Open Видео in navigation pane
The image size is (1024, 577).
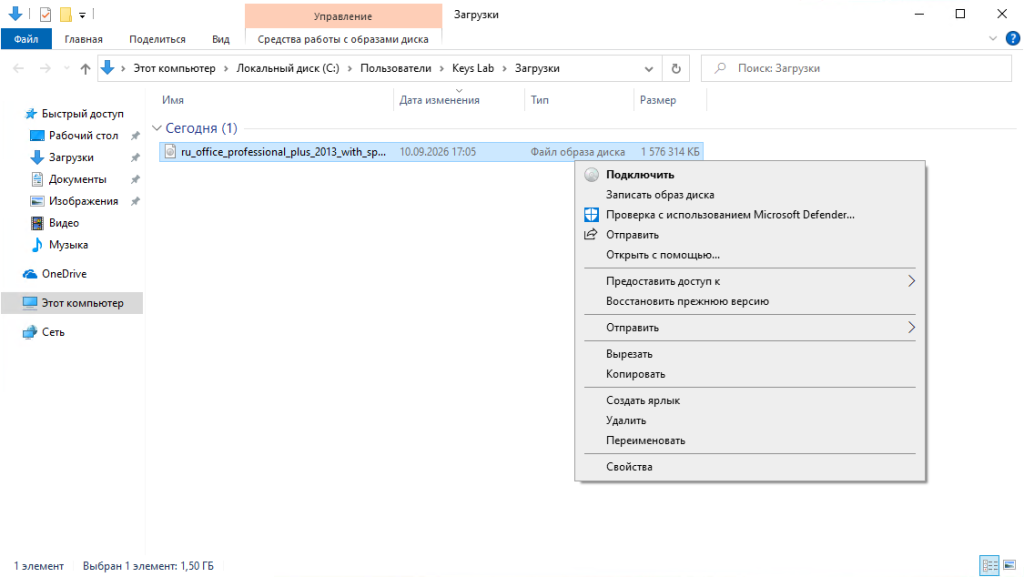tap(64, 223)
